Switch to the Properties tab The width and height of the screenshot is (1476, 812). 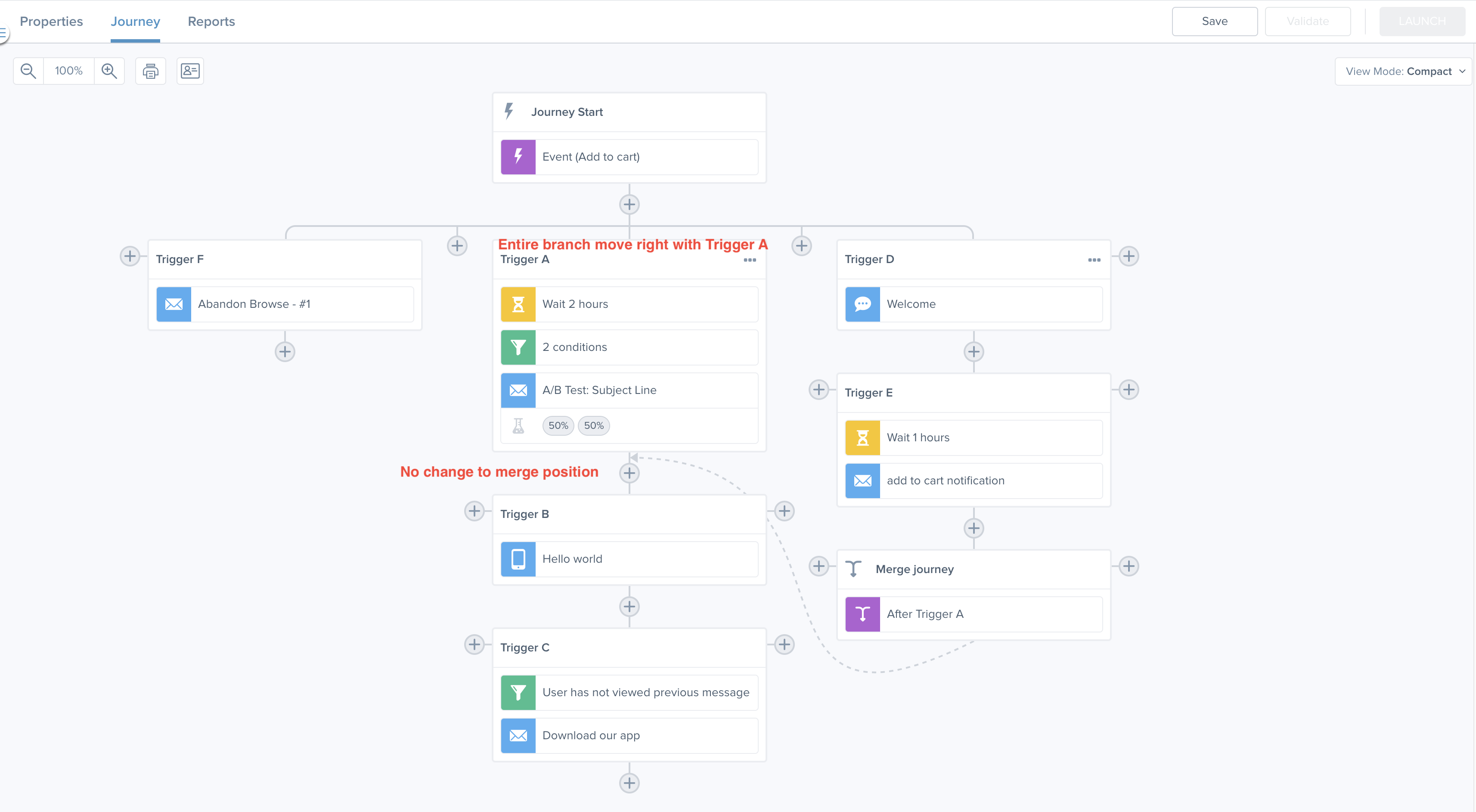pos(51,21)
